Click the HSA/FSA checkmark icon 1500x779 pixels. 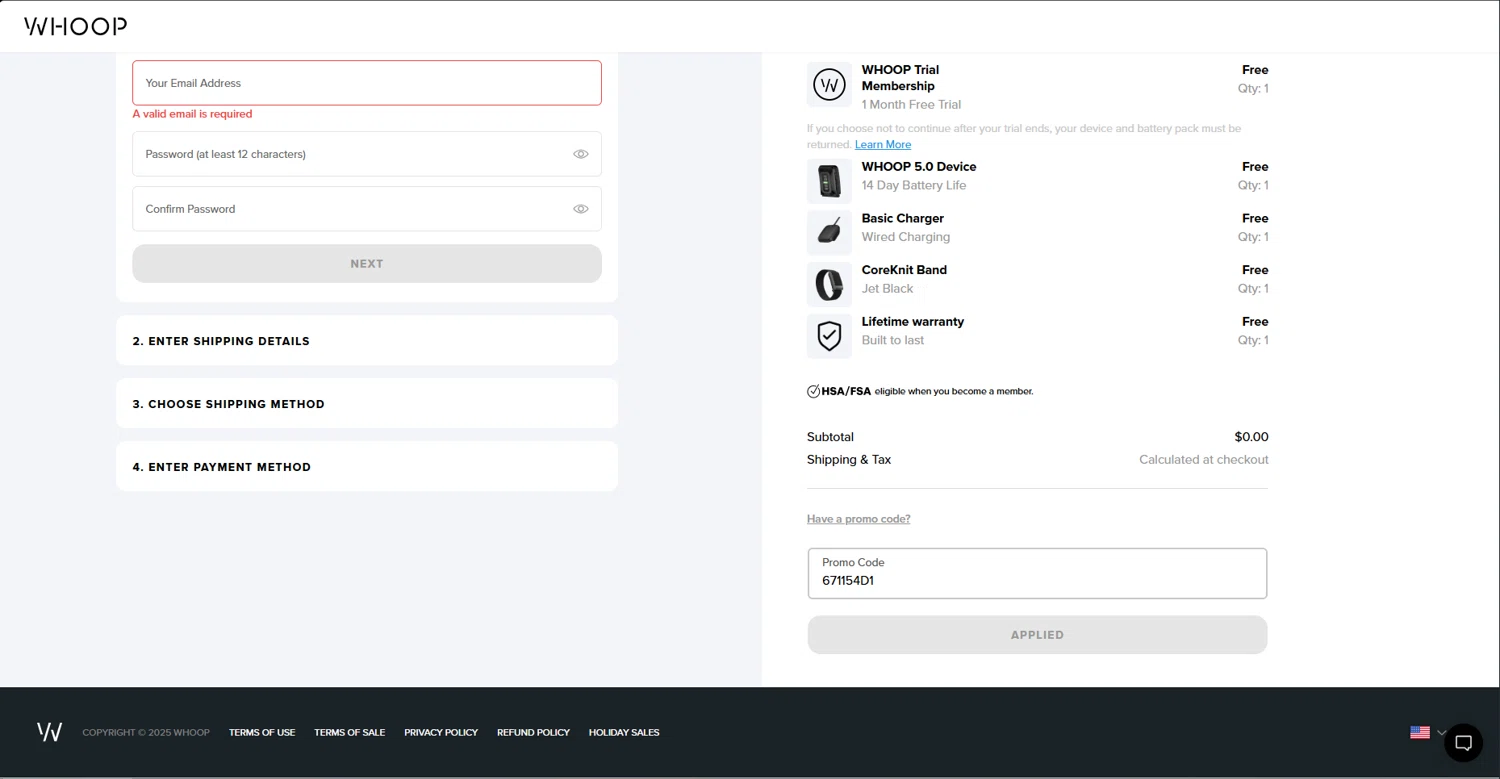click(814, 391)
